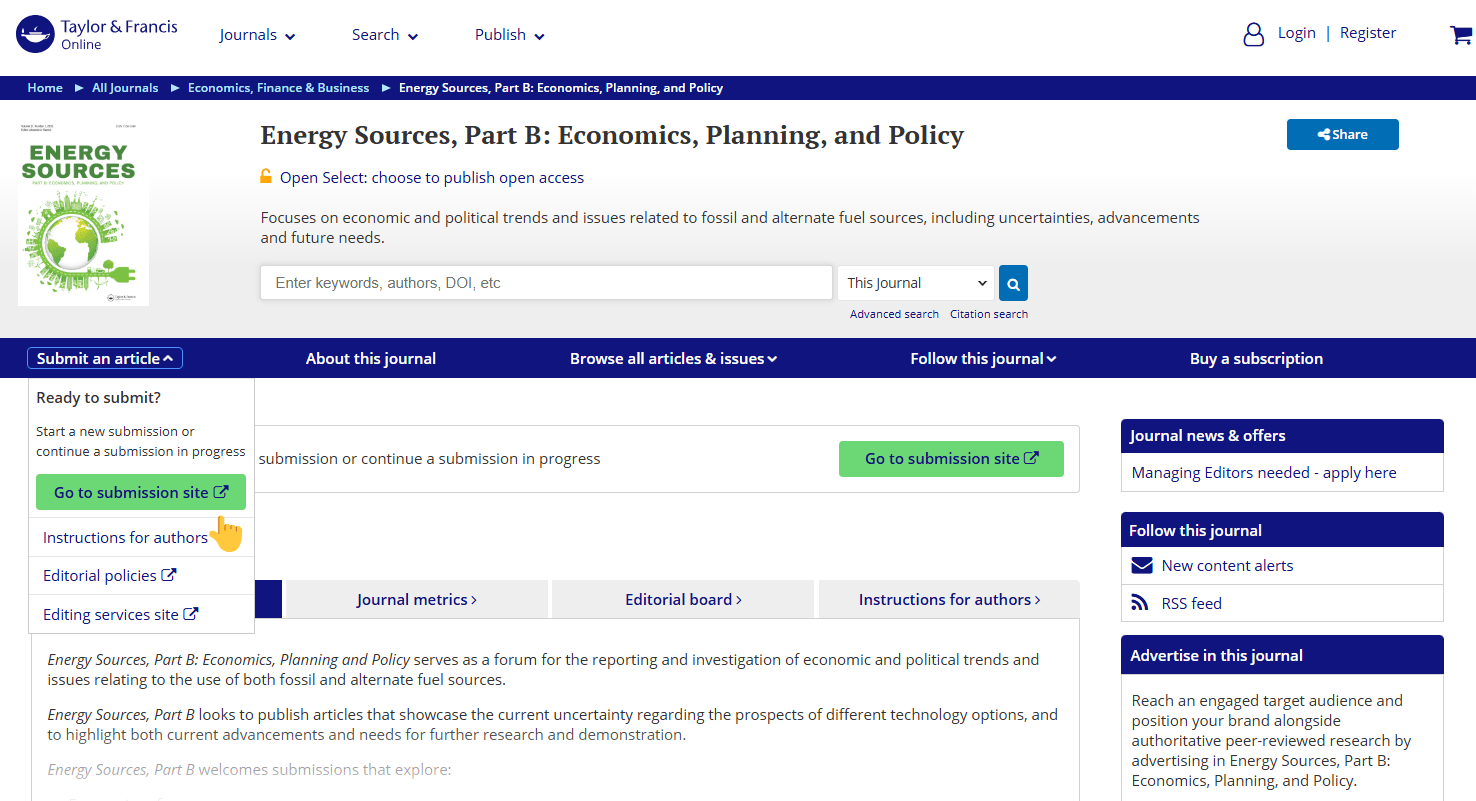Select Instructions for authors in dropdown menu
Image resolution: width=1476 pixels, height=801 pixels.
pyautogui.click(x=126, y=538)
